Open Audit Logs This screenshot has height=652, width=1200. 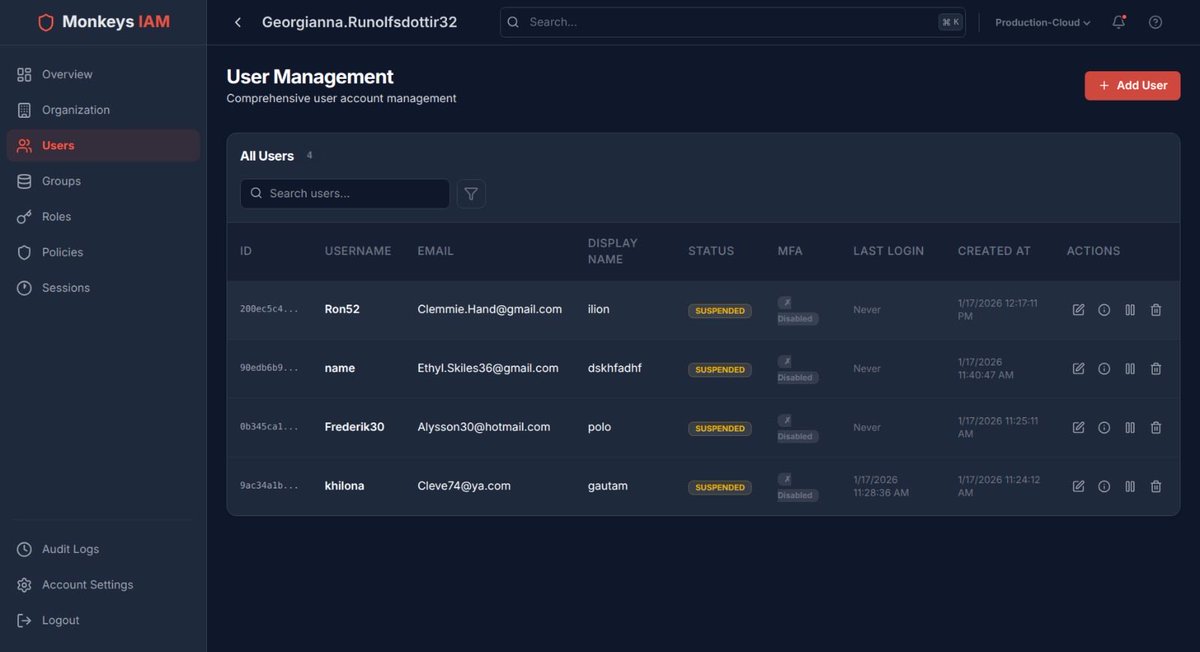point(103,549)
